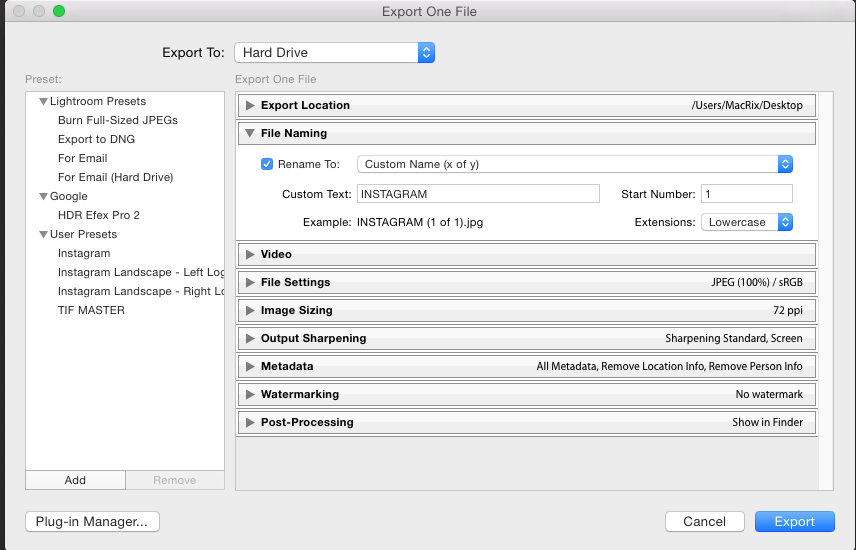Screen dimensions: 856x550
Task: Expand the Export Location section
Action: tap(250, 105)
